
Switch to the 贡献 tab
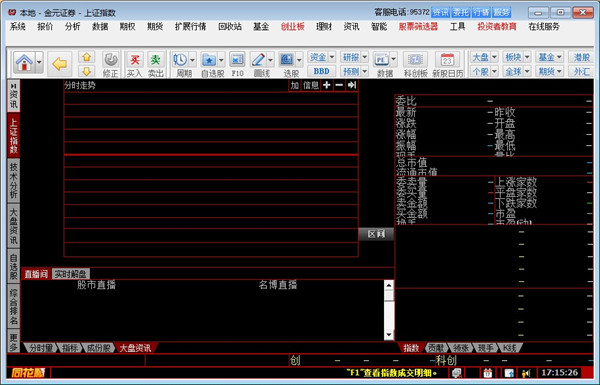[436, 347]
